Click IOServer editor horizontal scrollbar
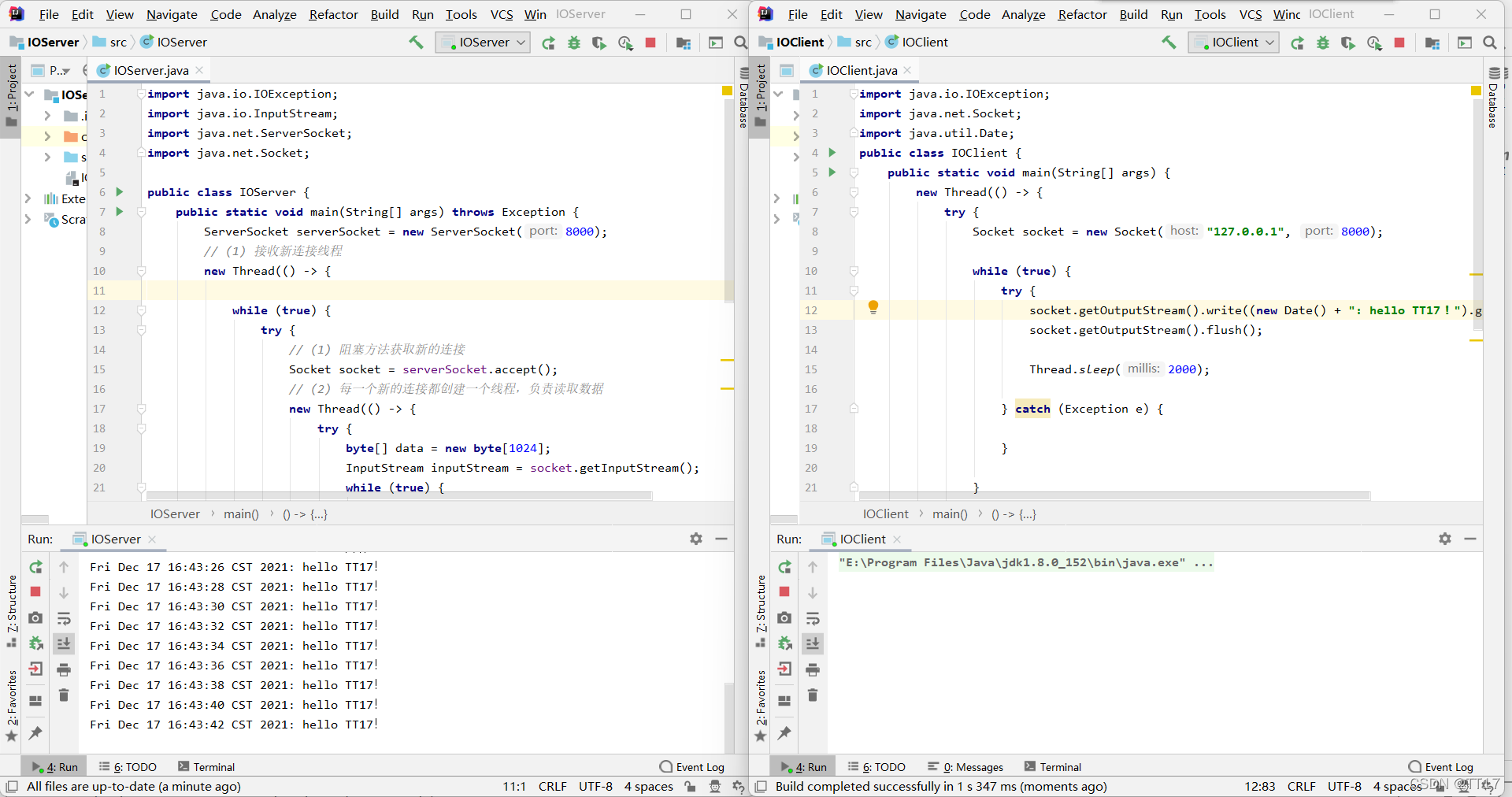Viewport: 1512px width, 797px height. pos(398,495)
